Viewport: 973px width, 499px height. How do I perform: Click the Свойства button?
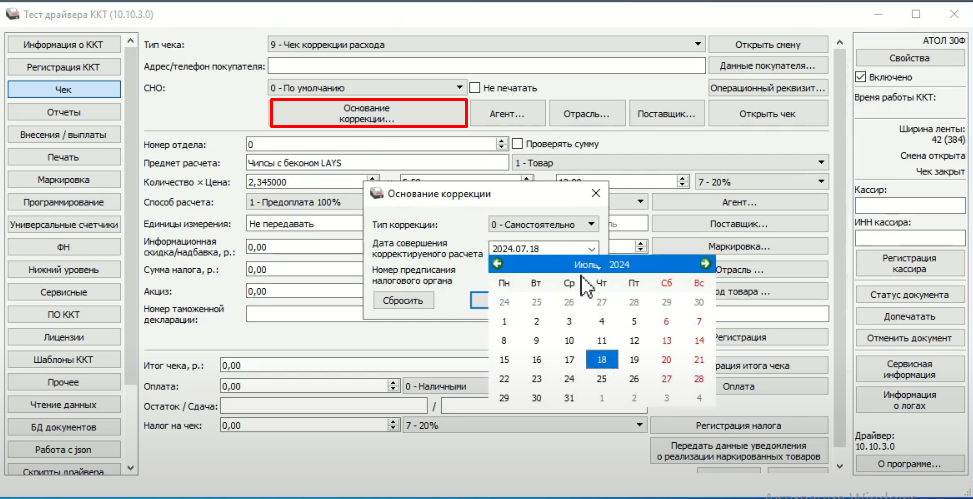[909, 59]
